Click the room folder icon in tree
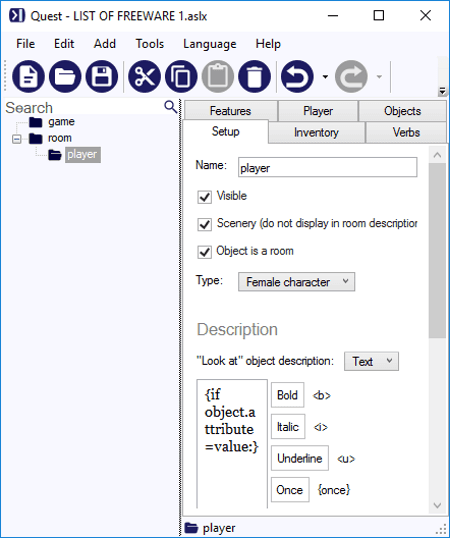The width and height of the screenshot is (450, 538). point(36,138)
